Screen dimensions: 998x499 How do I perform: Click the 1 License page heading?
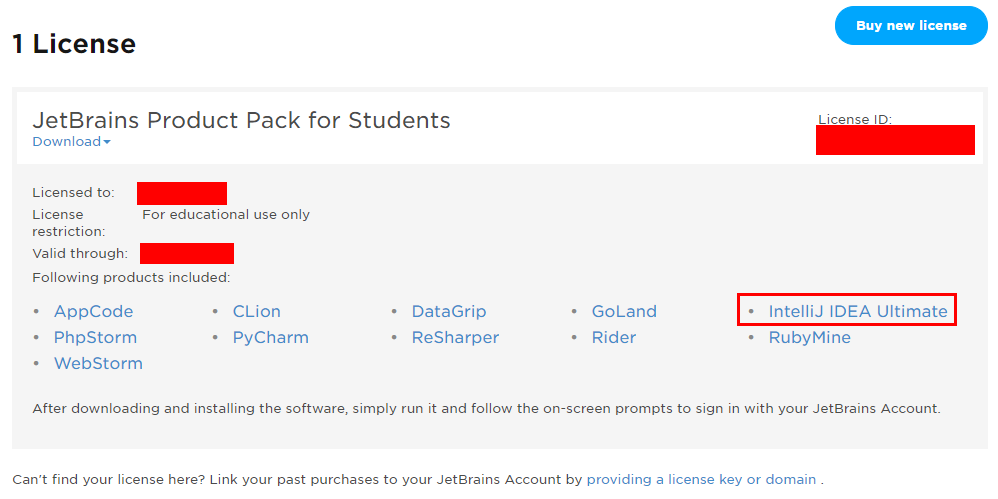(x=74, y=44)
